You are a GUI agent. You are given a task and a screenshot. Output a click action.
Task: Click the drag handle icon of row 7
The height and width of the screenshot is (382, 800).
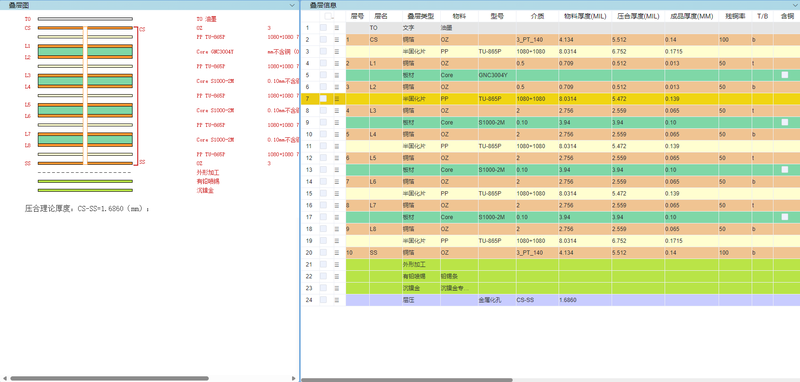(337, 99)
